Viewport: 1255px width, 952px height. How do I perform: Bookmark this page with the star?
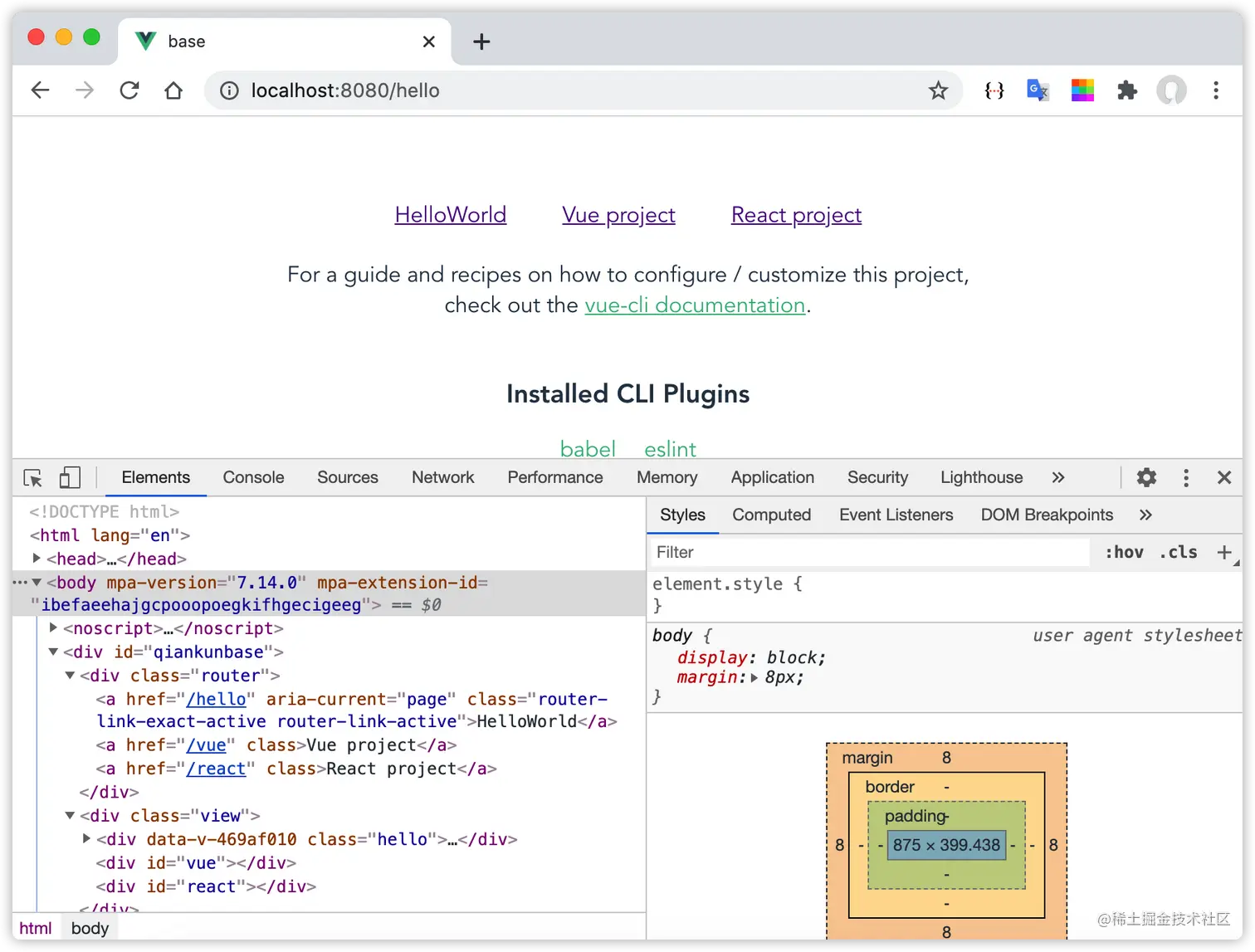tap(938, 90)
